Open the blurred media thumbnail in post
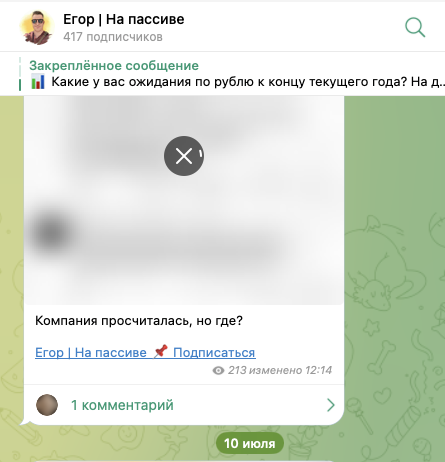 coord(184,200)
